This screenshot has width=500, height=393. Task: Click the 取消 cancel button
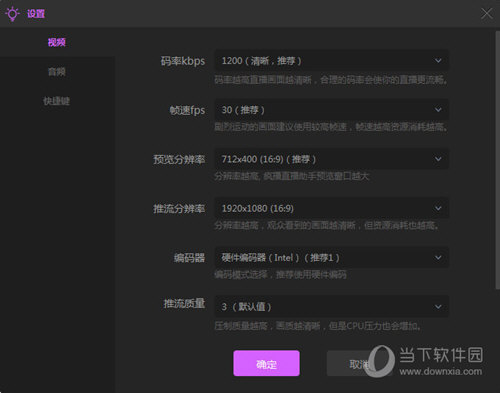pyautogui.click(x=359, y=363)
